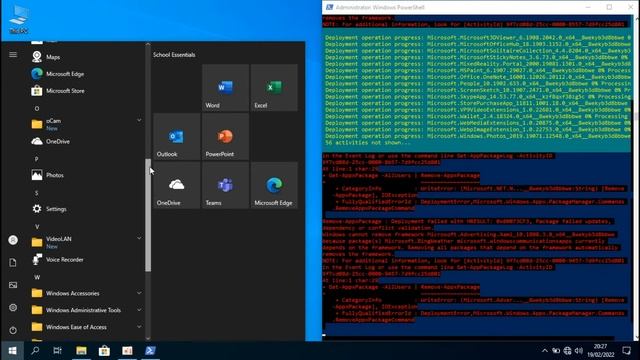Screen dimensions: 640x360
Task: Open Microsoft Store on the taskbar
Action: click(104, 351)
